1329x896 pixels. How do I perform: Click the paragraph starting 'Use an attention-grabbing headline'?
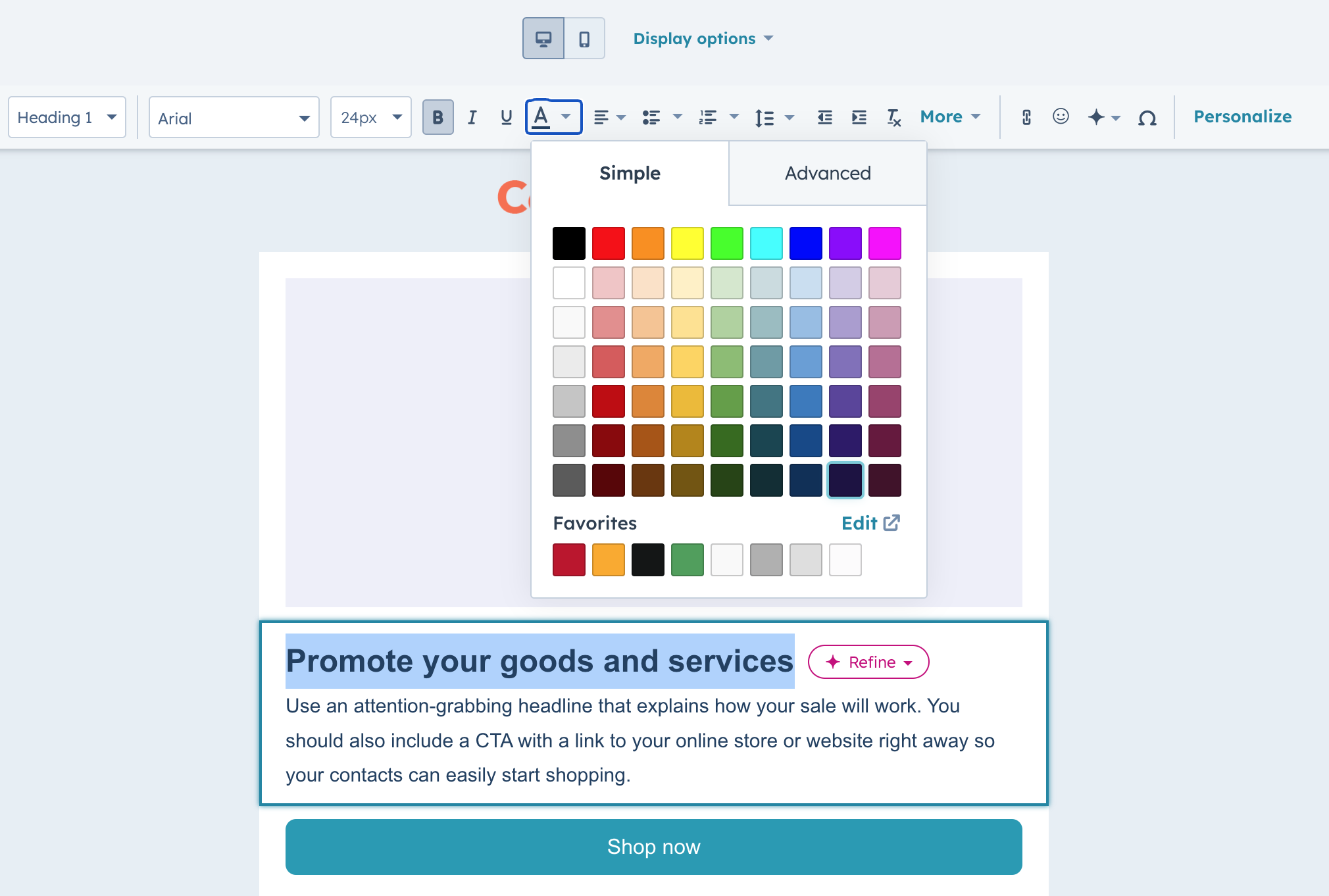pos(640,741)
